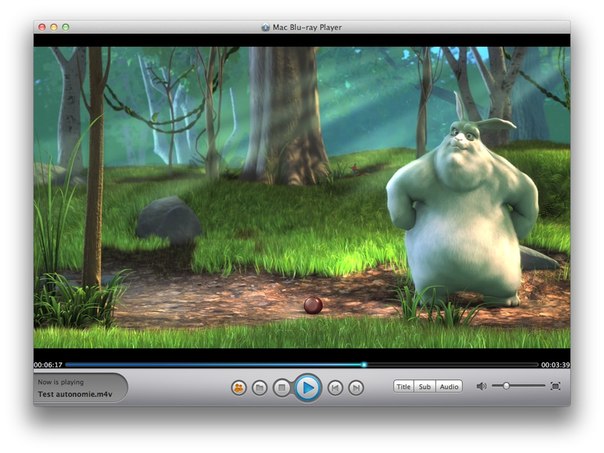604x453 pixels.
Task: Minimize the player window
Action: [x=54, y=27]
